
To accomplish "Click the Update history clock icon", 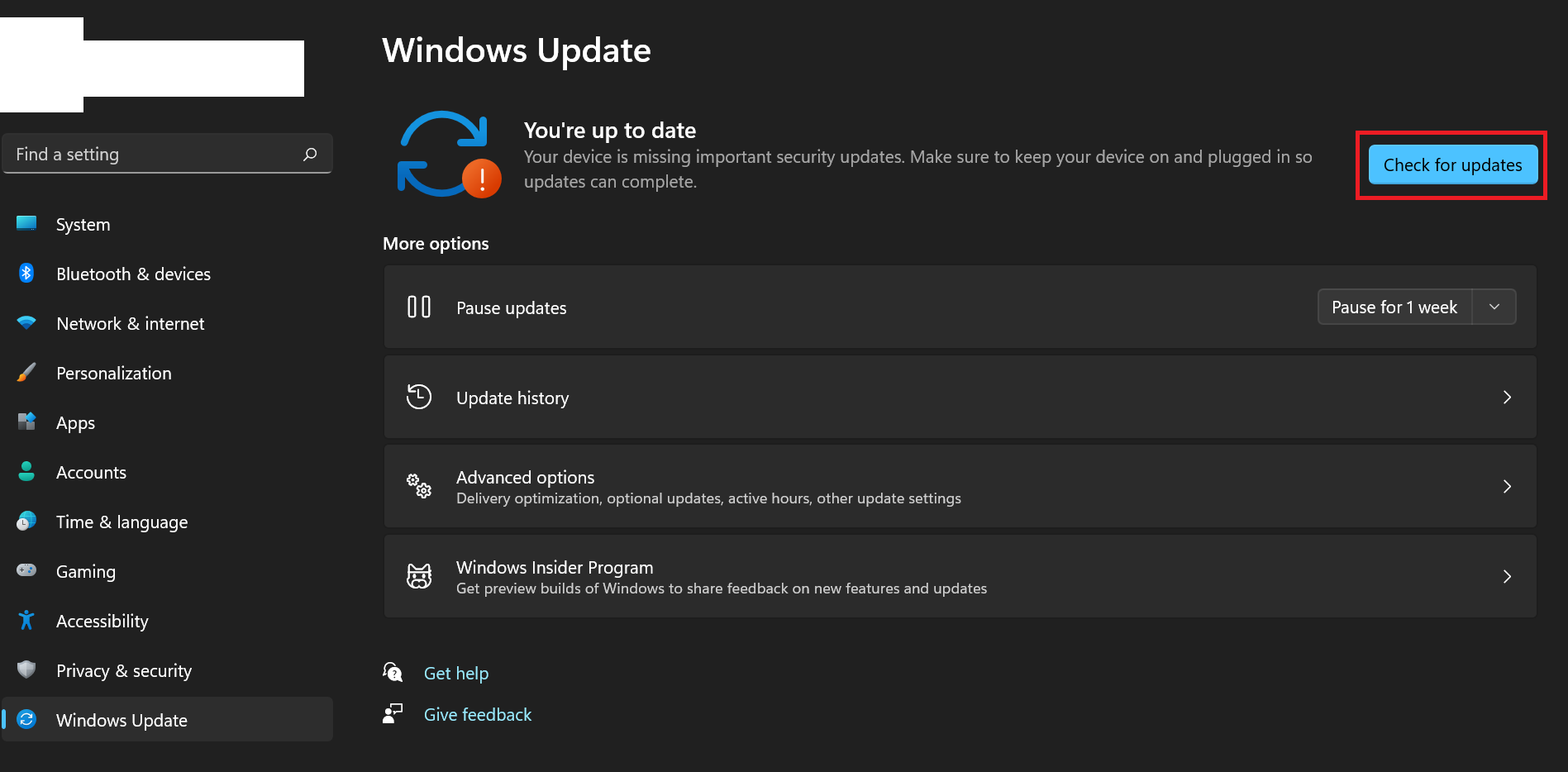I will point(419,397).
